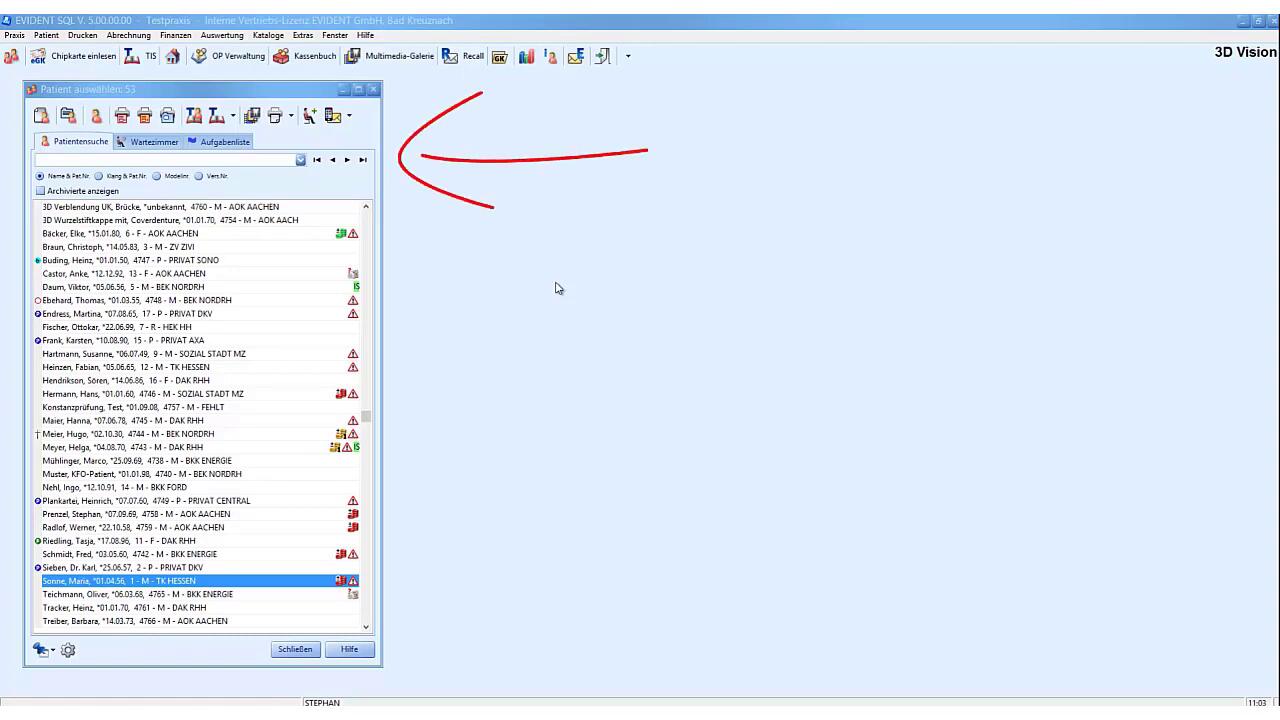The image size is (1280, 720).
Task: Switch to the Wartezimmer tab
Action: point(147,142)
